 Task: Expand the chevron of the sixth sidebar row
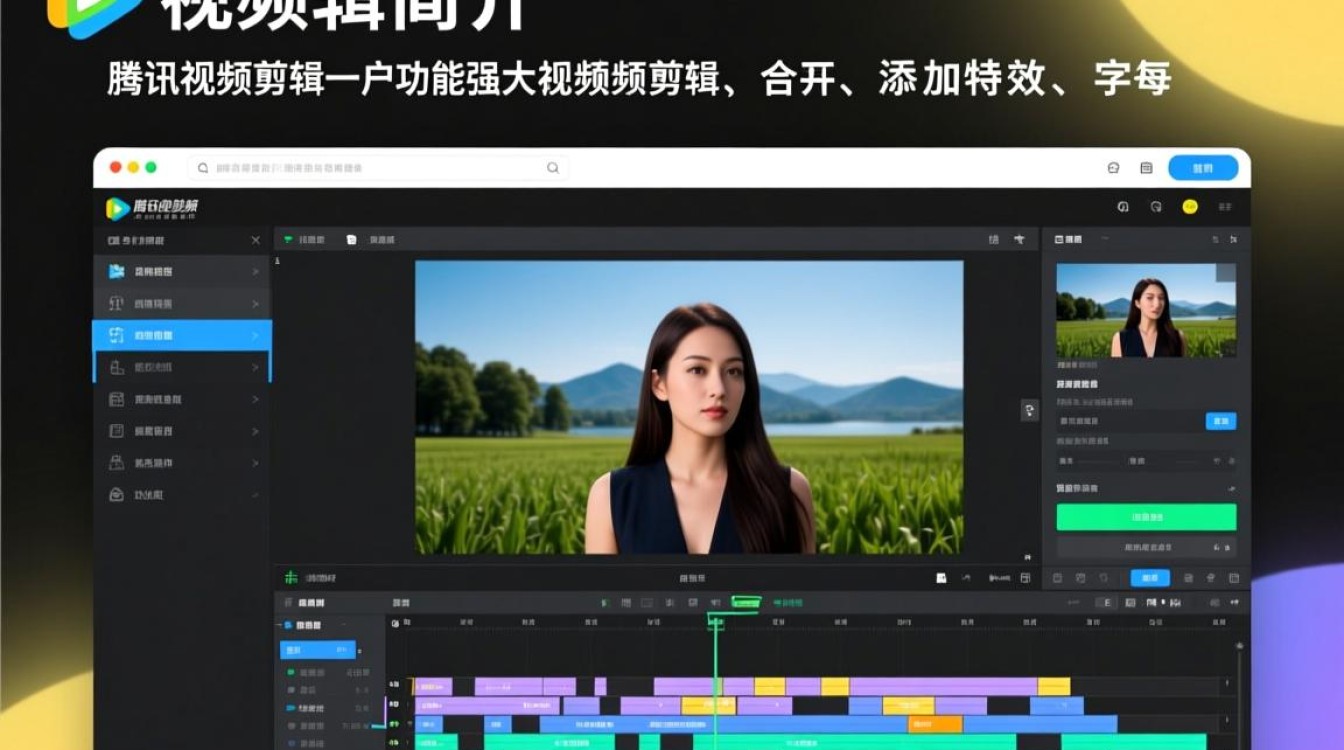(255, 431)
